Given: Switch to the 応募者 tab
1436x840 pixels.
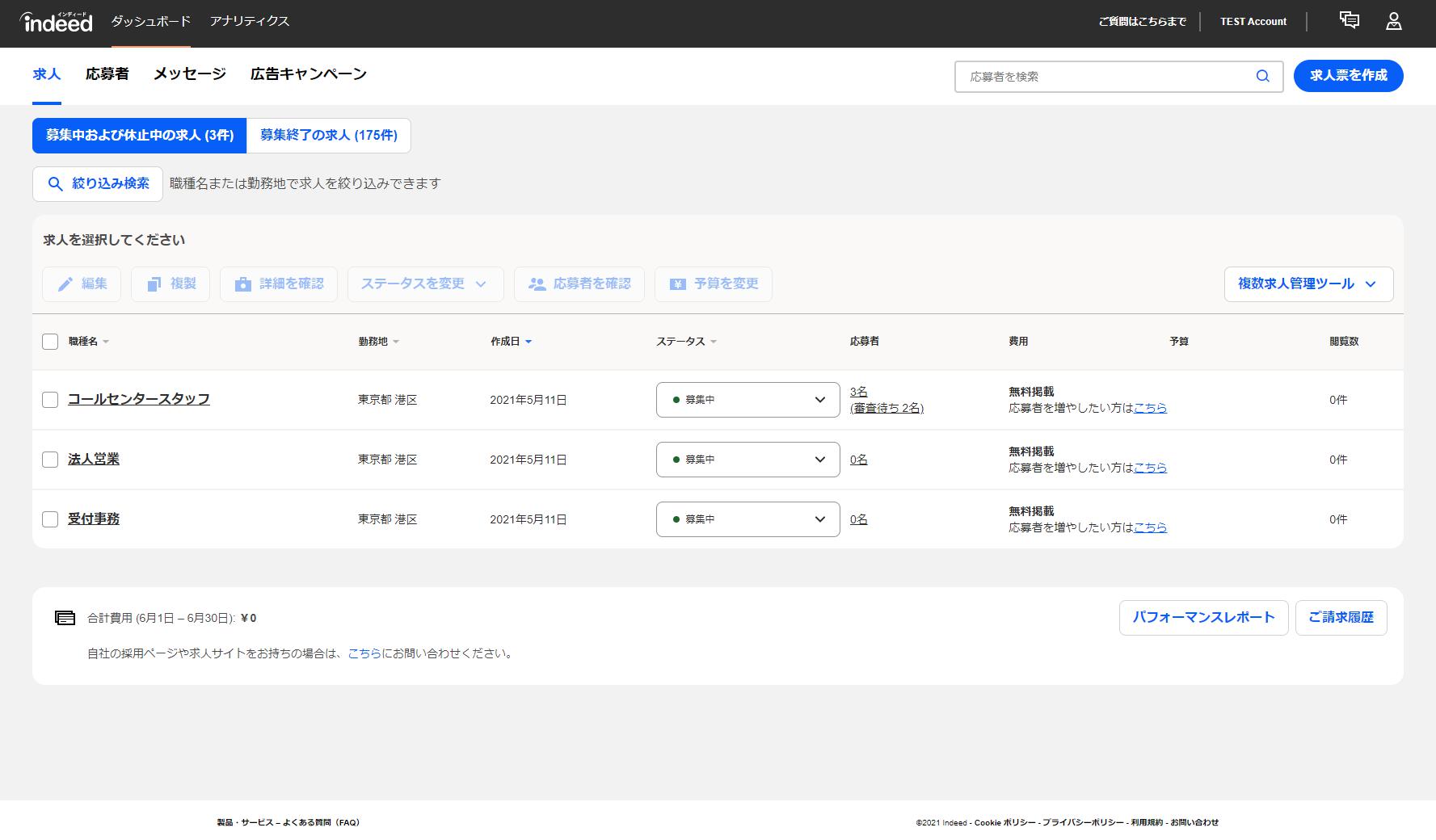Looking at the screenshot, I should pos(107,74).
